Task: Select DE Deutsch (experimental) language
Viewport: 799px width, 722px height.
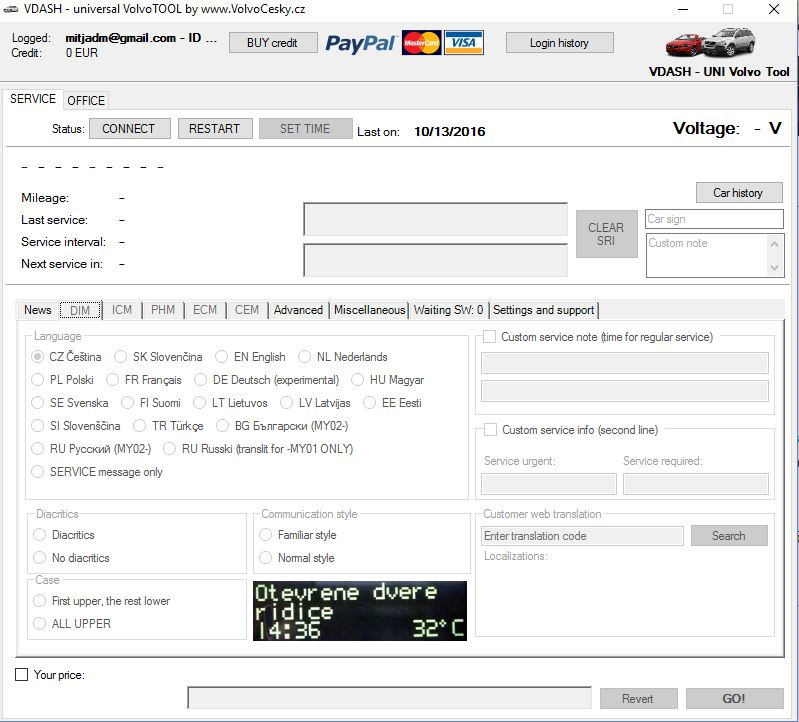Action: pyautogui.click(x=267, y=380)
